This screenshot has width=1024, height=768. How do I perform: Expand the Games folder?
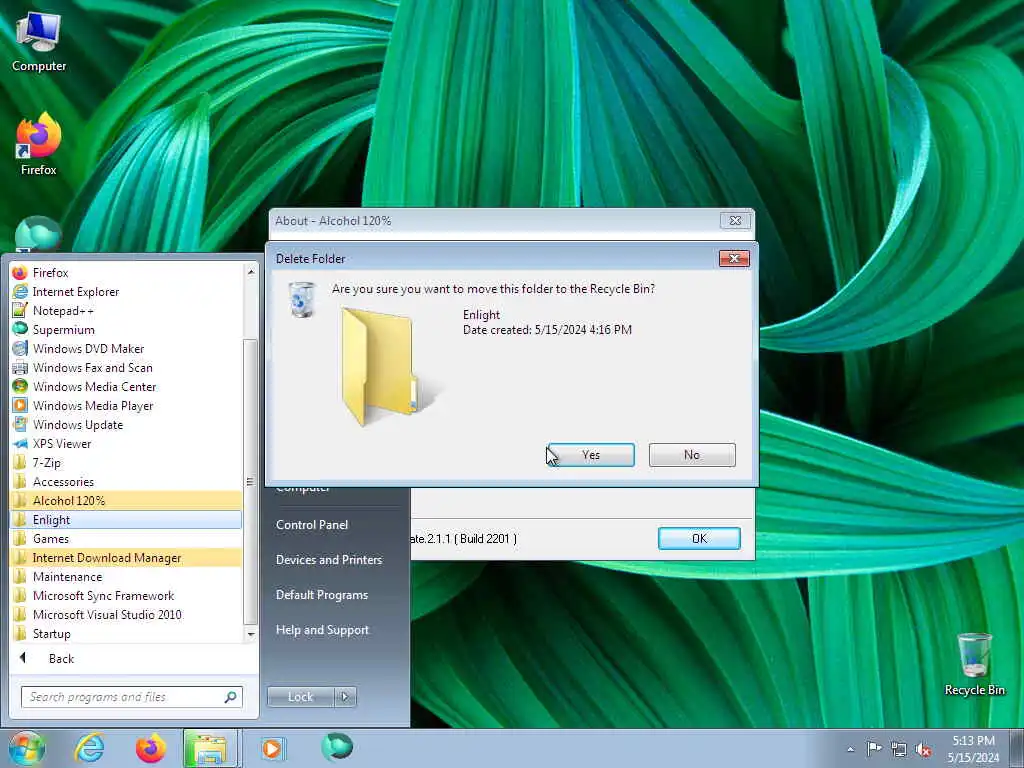(x=127, y=539)
